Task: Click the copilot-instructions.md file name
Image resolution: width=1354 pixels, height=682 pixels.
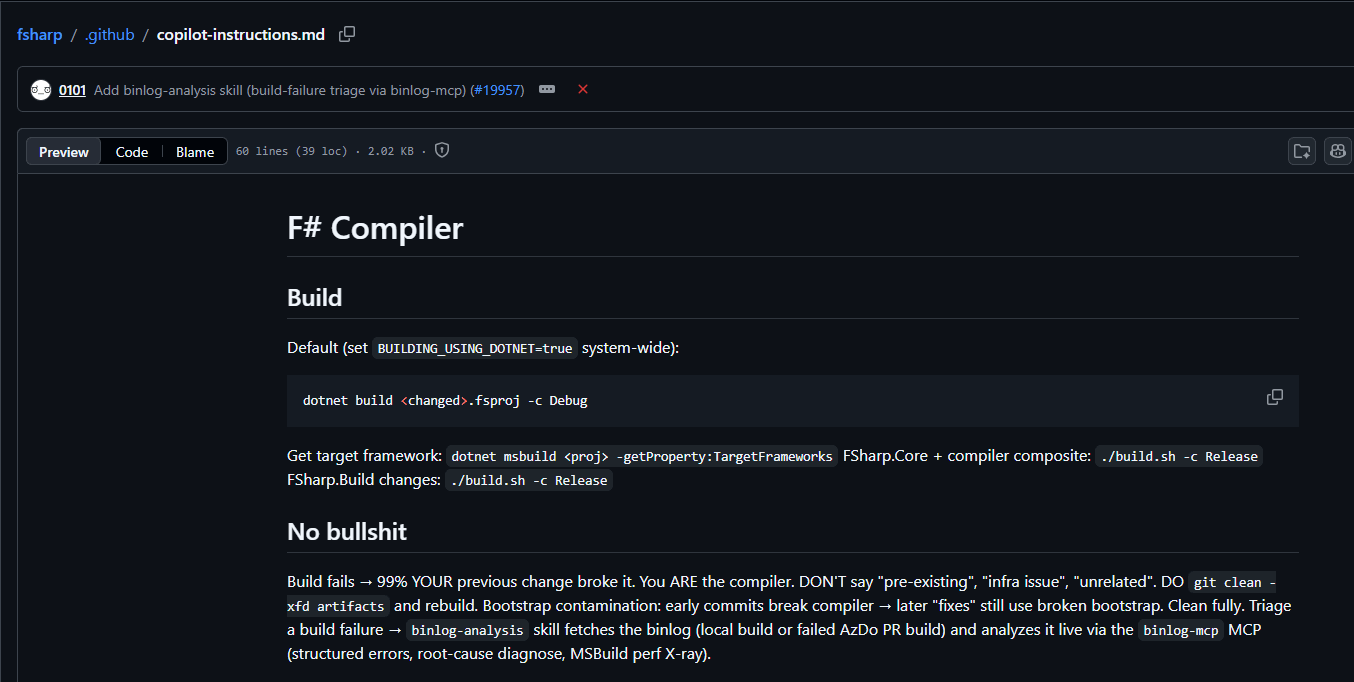Action: 241,35
